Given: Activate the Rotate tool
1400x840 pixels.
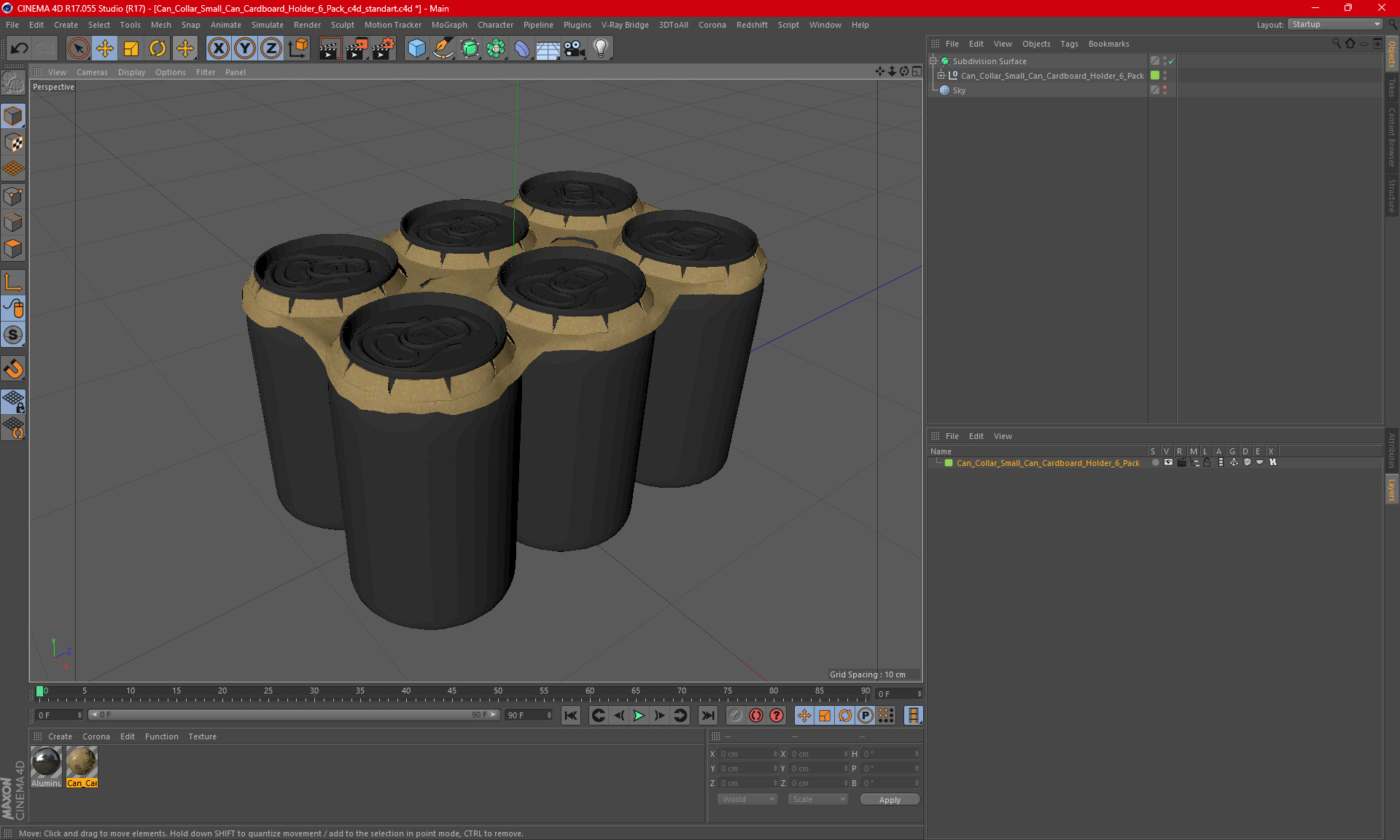Looking at the screenshot, I should coord(157,49).
